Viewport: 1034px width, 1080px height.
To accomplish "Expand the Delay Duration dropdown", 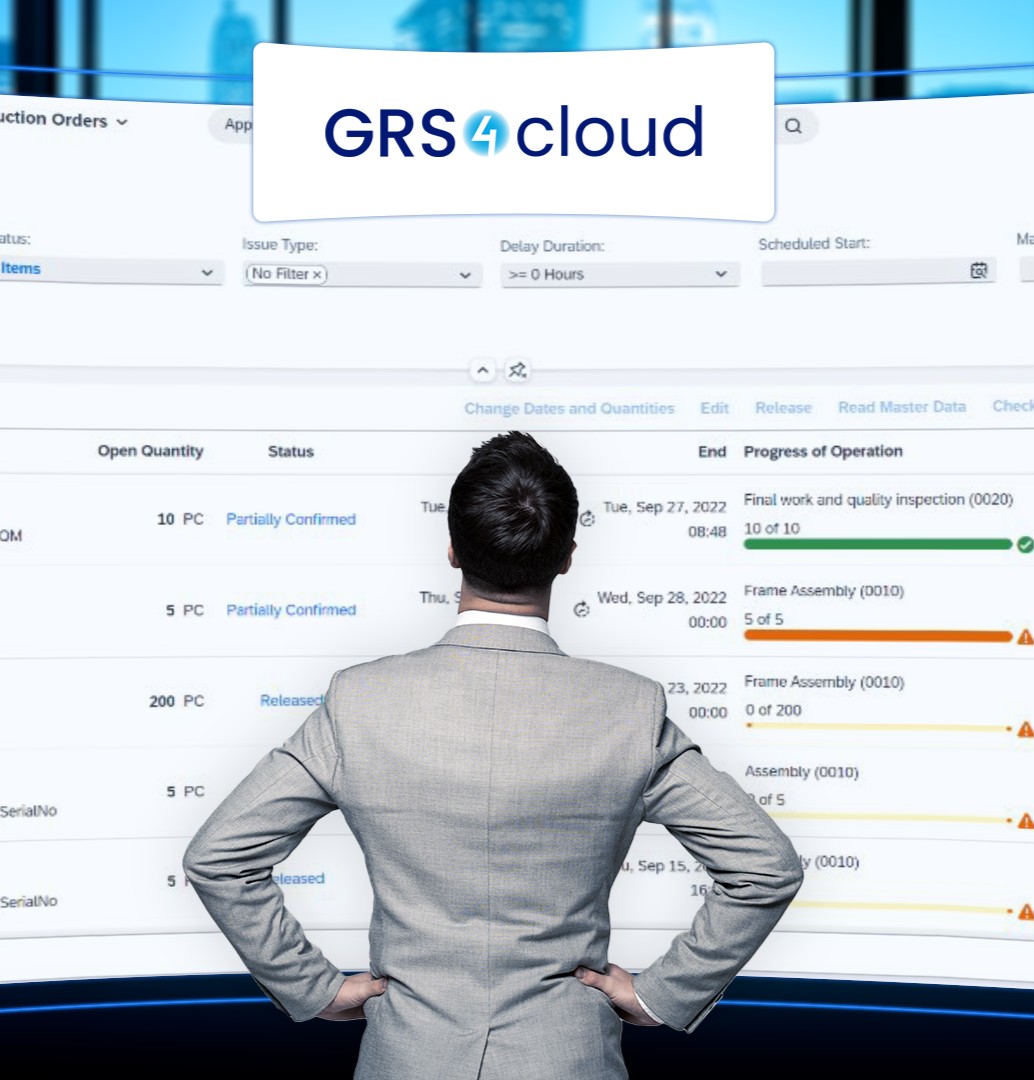I will click(721, 274).
